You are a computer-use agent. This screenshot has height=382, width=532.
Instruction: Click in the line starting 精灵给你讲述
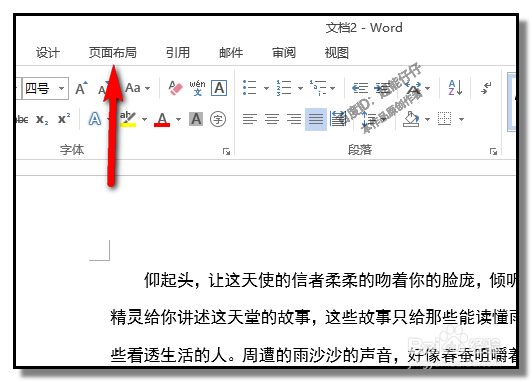coord(313,318)
